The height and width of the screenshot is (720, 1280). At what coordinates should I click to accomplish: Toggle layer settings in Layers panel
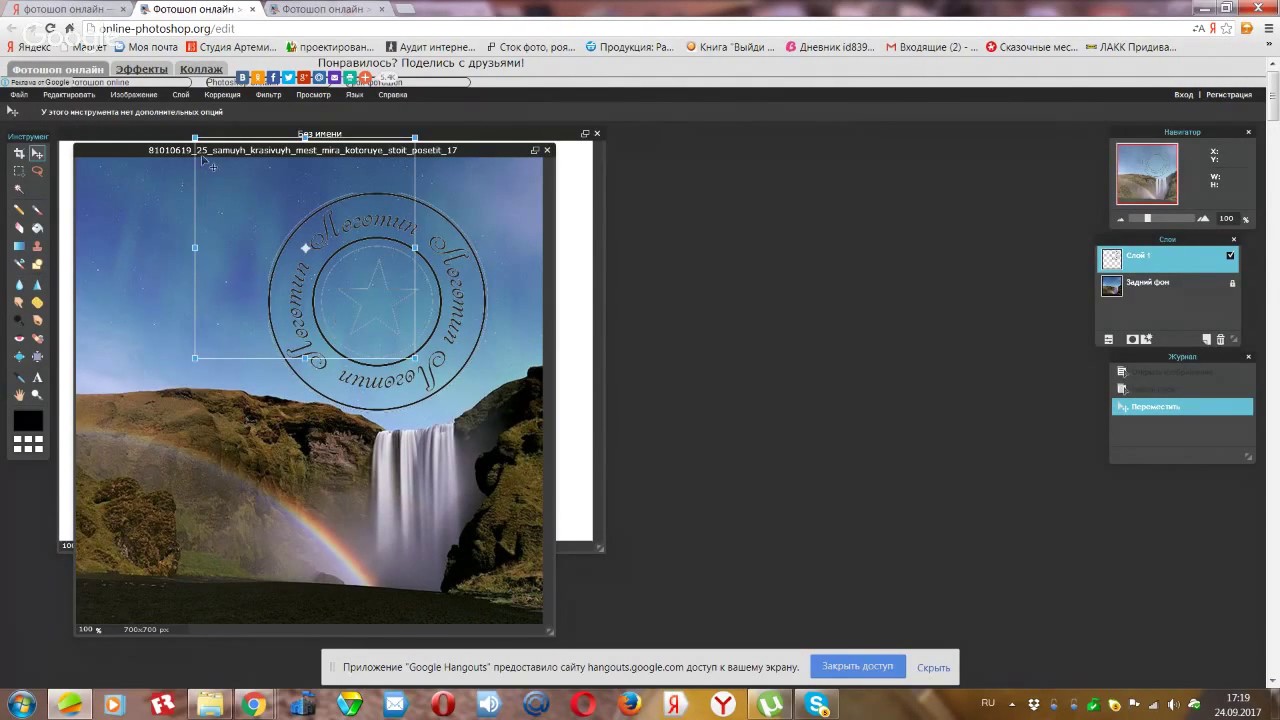tap(1108, 340)
